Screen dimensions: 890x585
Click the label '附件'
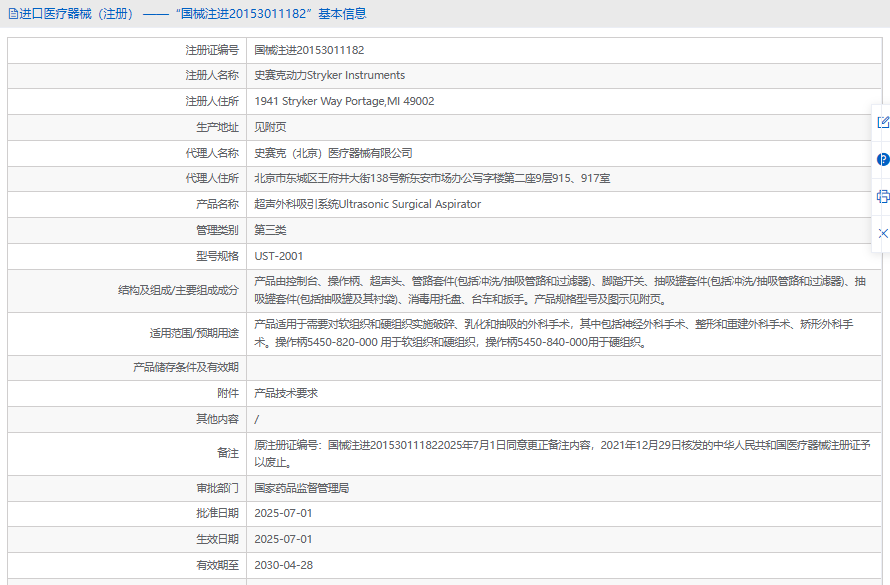coord(228,393)
